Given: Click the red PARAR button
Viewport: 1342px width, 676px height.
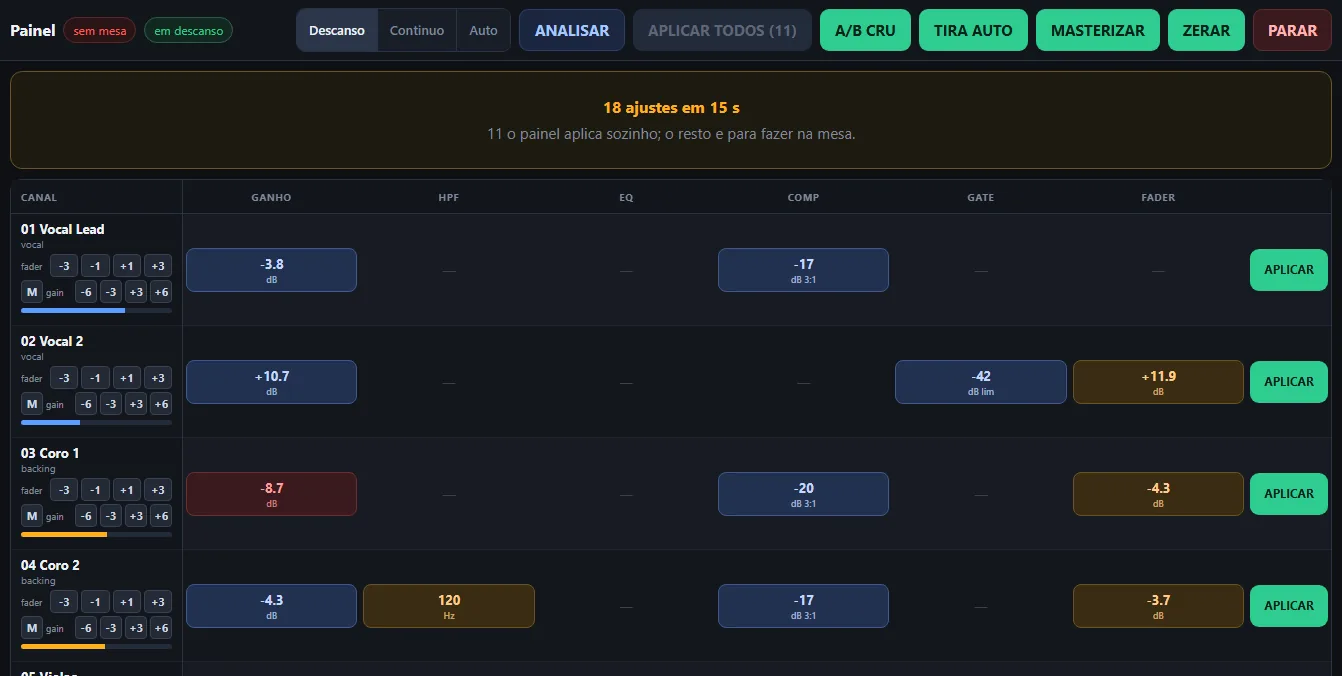Looking at the screenshot, I should 1292,30.
